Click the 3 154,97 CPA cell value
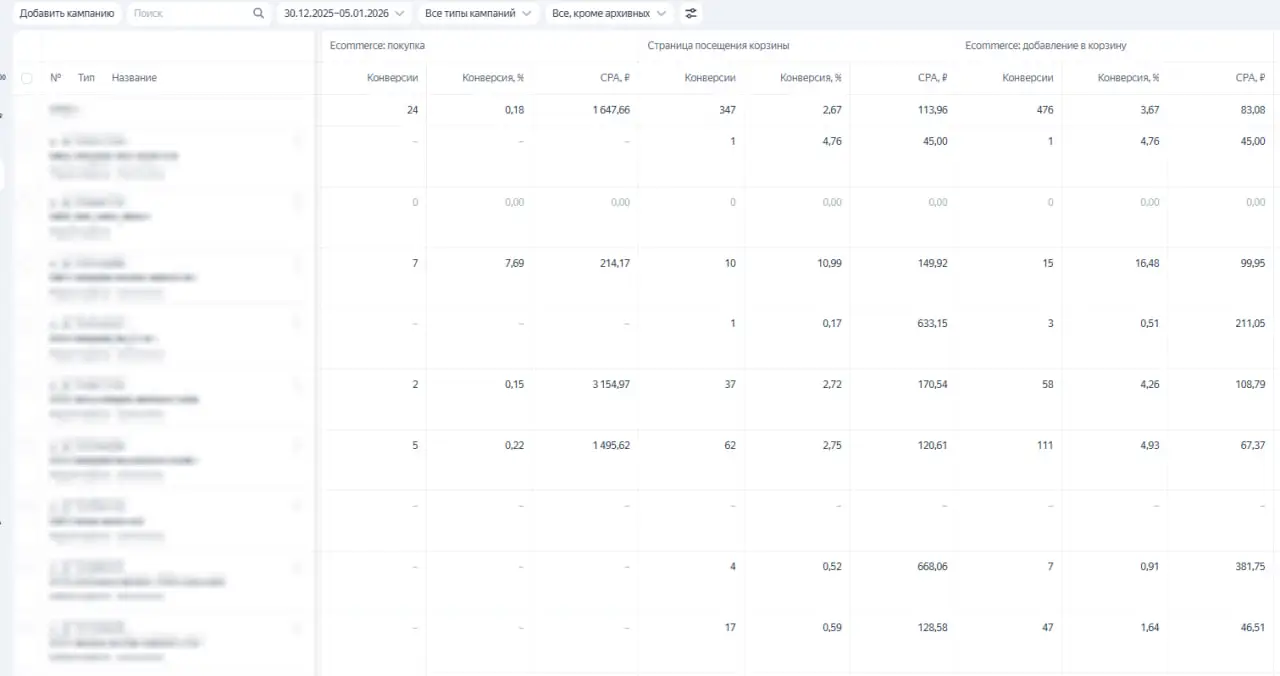The width and height of the screenshot is (1280, 676). [604, 385]
